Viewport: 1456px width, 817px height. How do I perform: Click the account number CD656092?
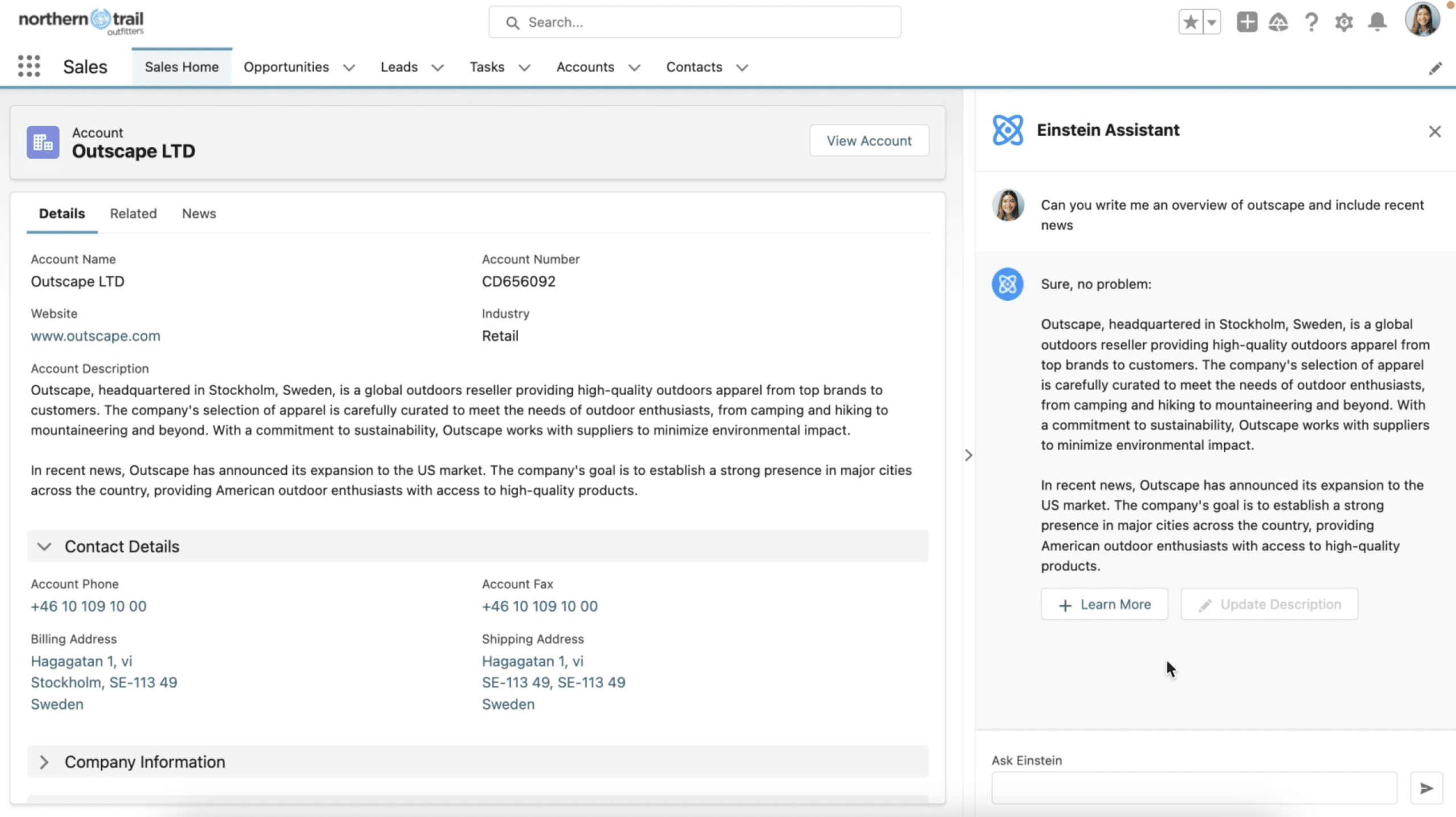click(518, 281)
